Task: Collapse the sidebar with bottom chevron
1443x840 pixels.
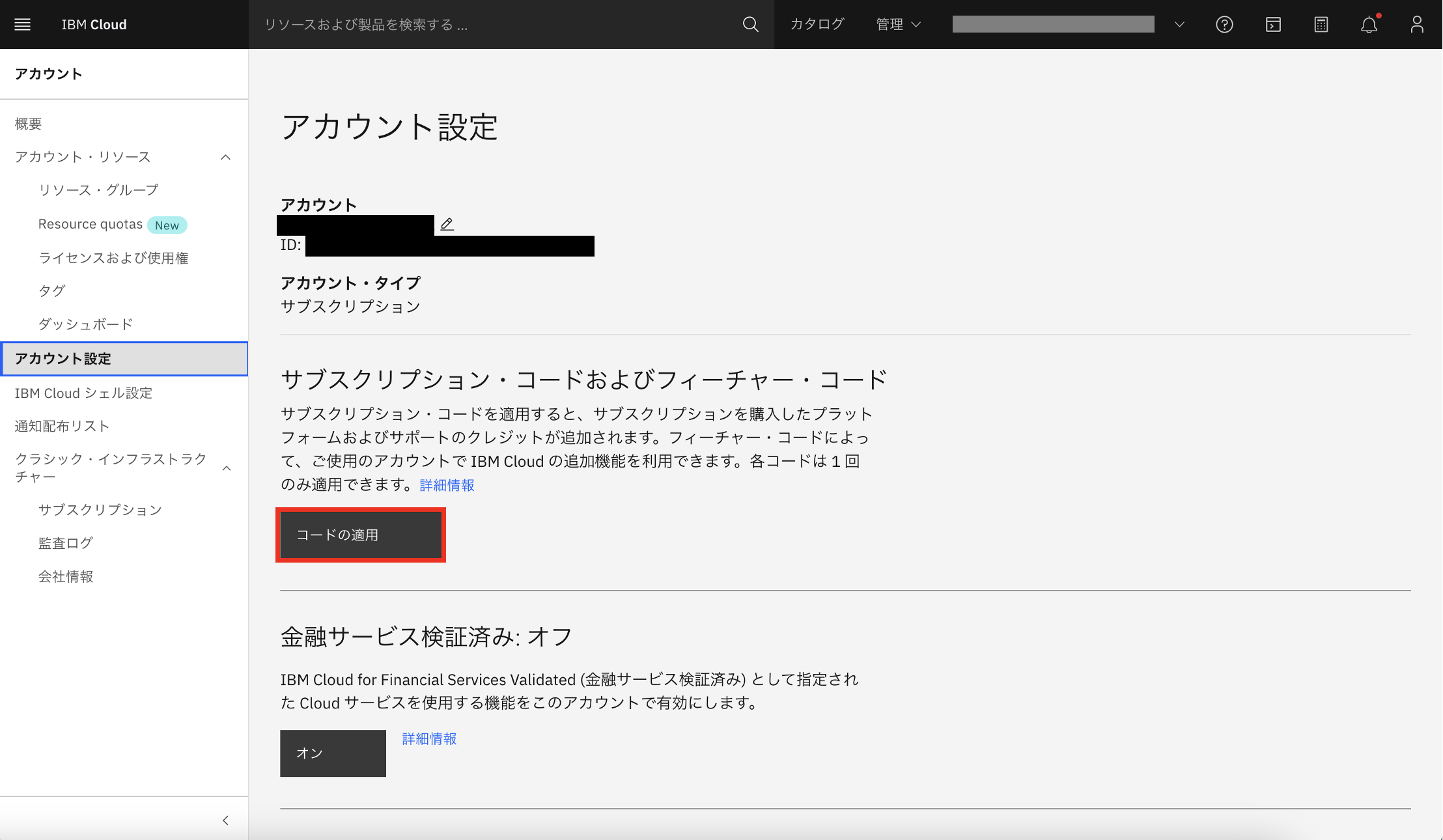Action: [225, 820]
